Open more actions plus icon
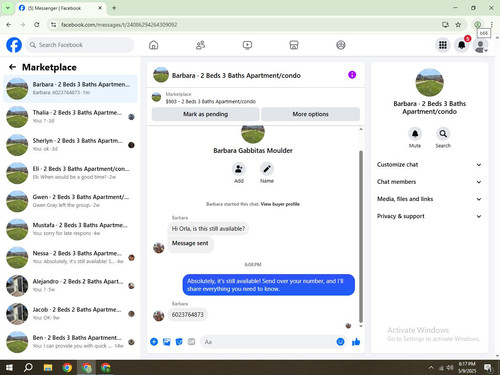The height and width of the screenshot is (375, 500). 154,342
